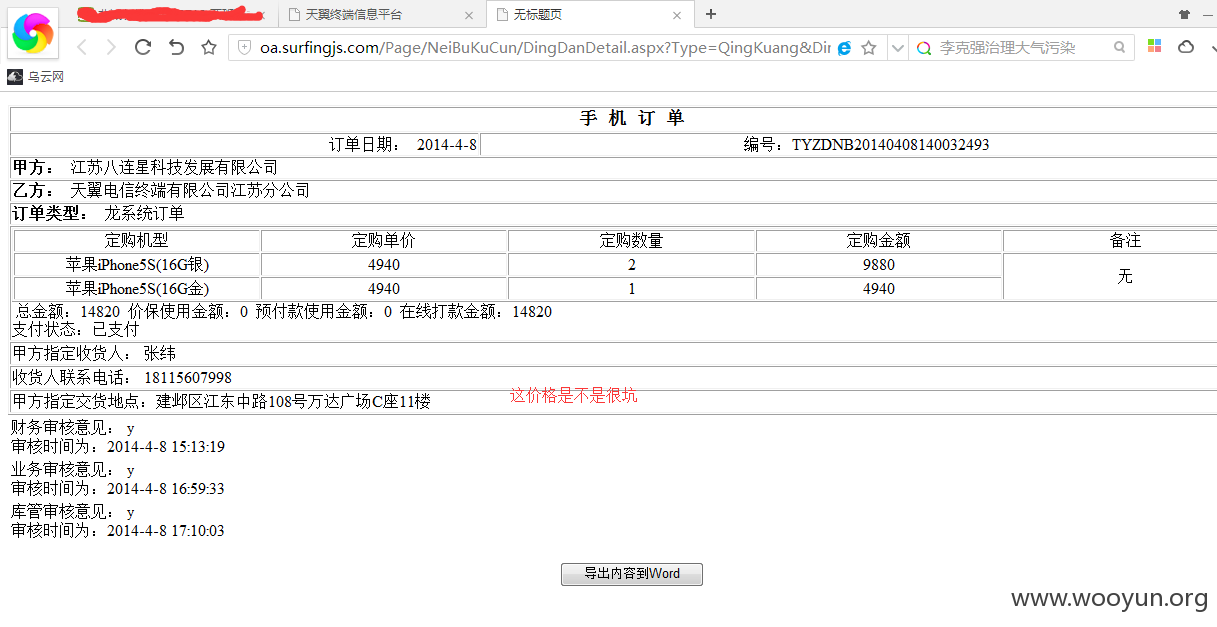The image size is (1217, 627).
Task: Click 天翼电信终端有限公司江苏分公司 text
Action: click(190, 190)
